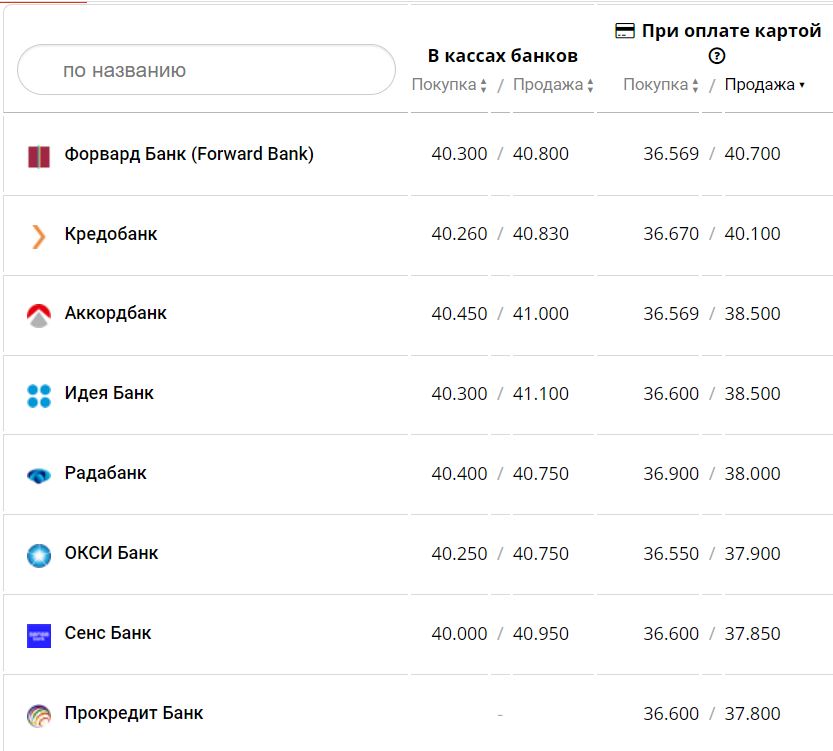
Task: Click the Кредобанк orange chevron logo
Action: click(x=39, y=236)
